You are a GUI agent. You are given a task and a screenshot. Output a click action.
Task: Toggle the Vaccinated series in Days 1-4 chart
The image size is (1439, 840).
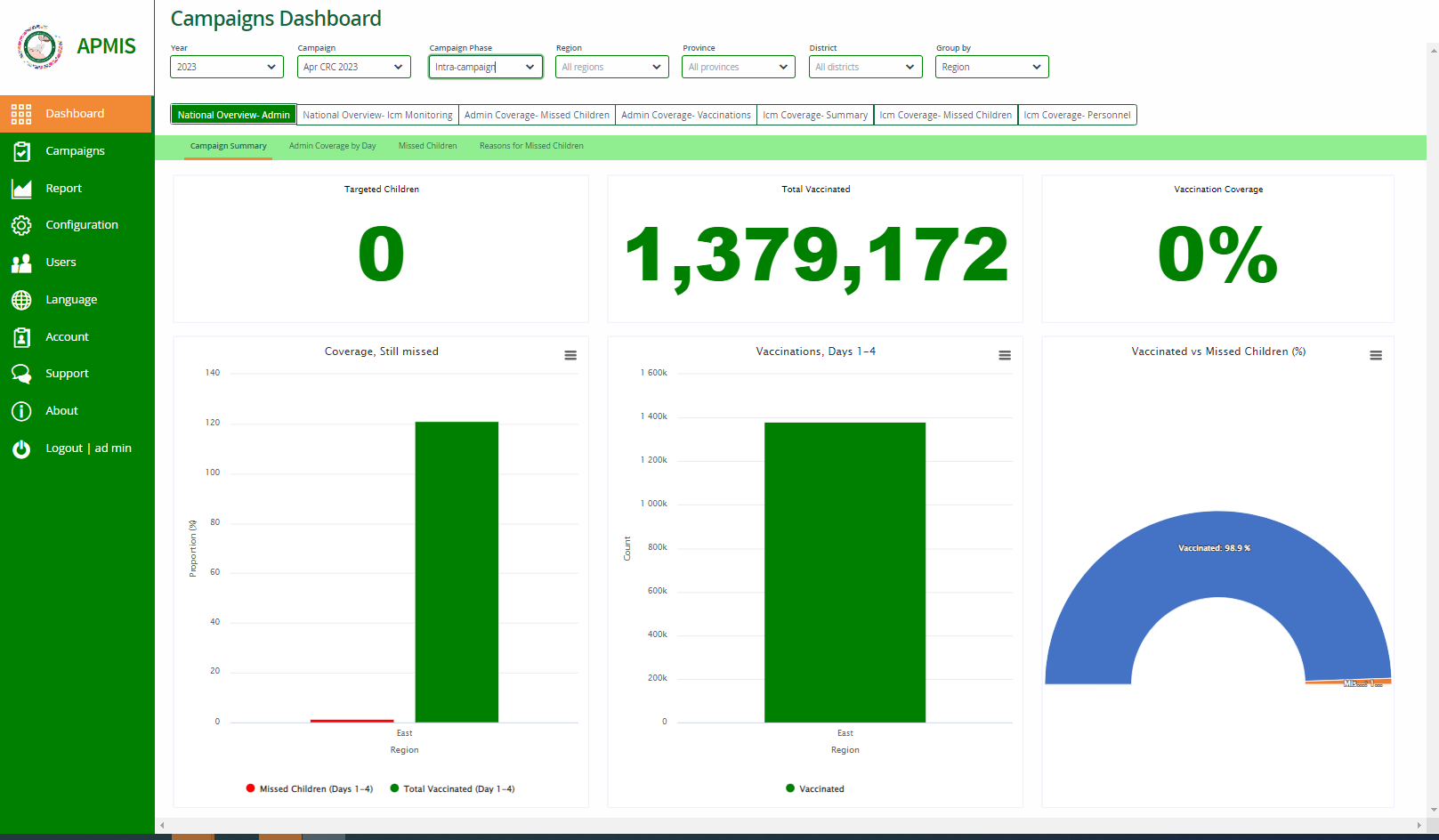tap(814, 788)
